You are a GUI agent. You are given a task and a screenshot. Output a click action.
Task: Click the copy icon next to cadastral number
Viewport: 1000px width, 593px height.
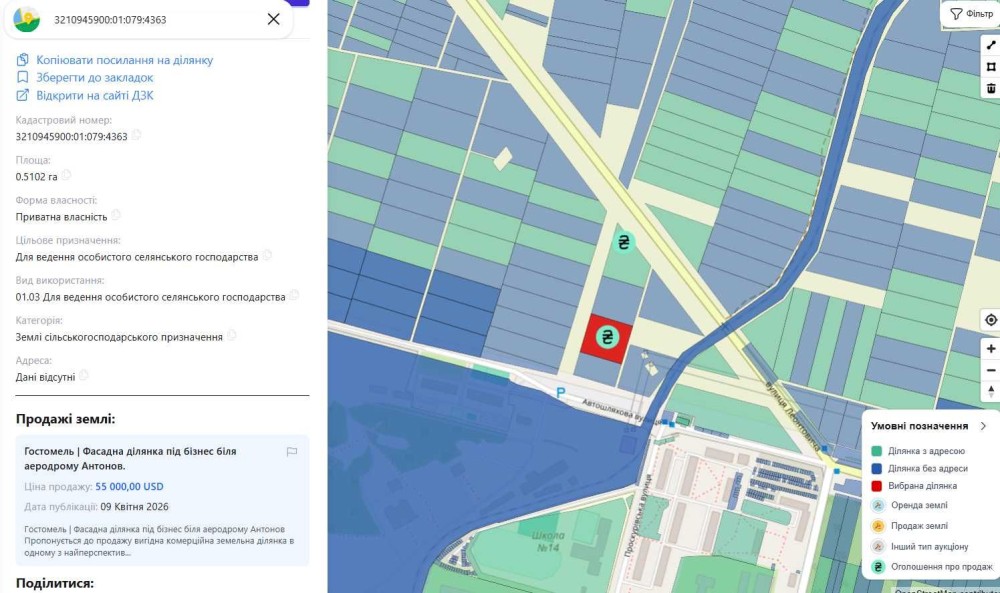[136, 135]
